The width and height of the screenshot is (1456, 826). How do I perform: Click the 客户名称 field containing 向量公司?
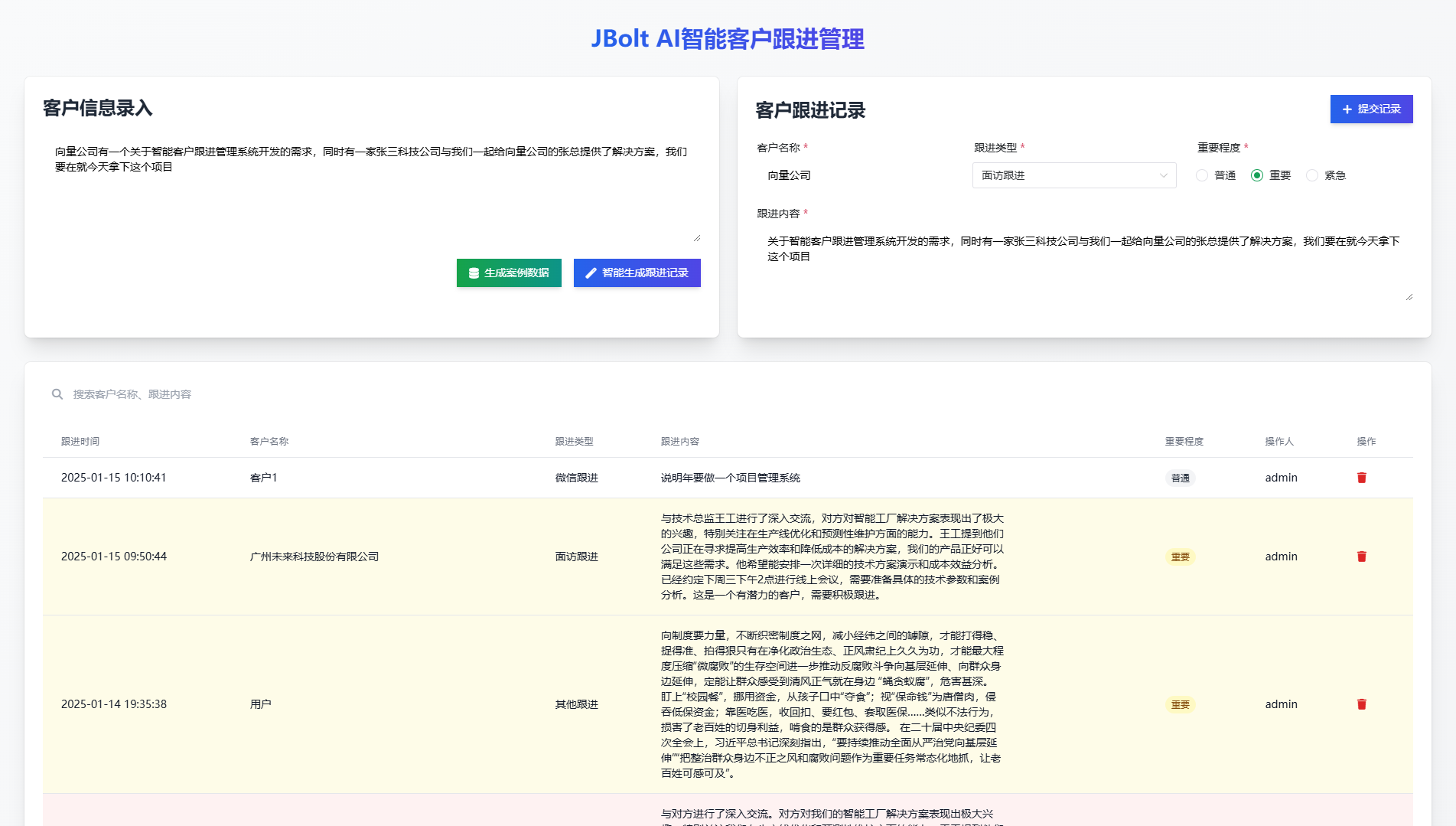(855, 175)
